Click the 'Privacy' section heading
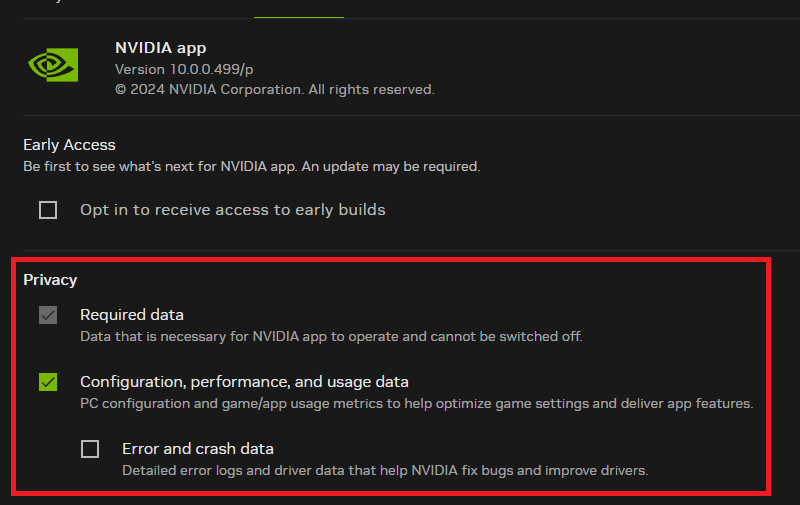Viewport: 800px width, 505px height. coord(50,280)
